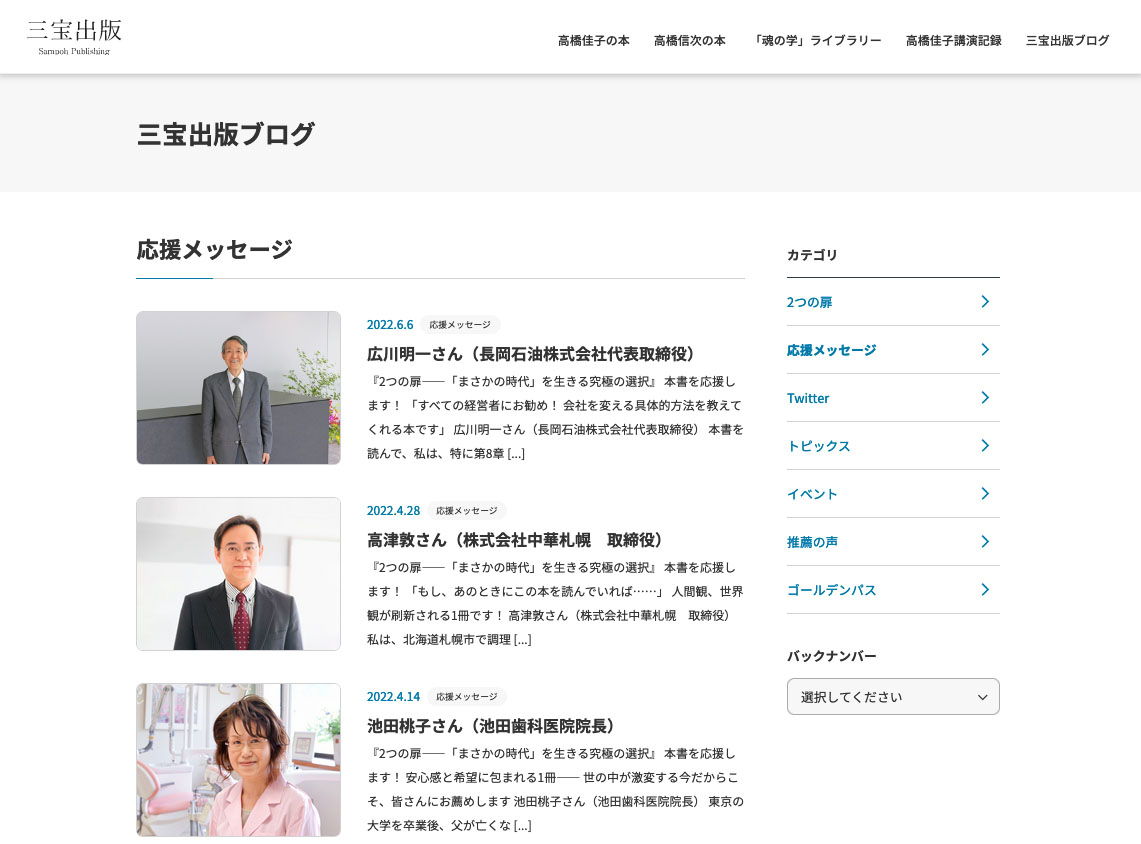Expand the 選択してください back number dropdown
The height and width of the screenshot is (844, 1141).
[x=893, y=696]
